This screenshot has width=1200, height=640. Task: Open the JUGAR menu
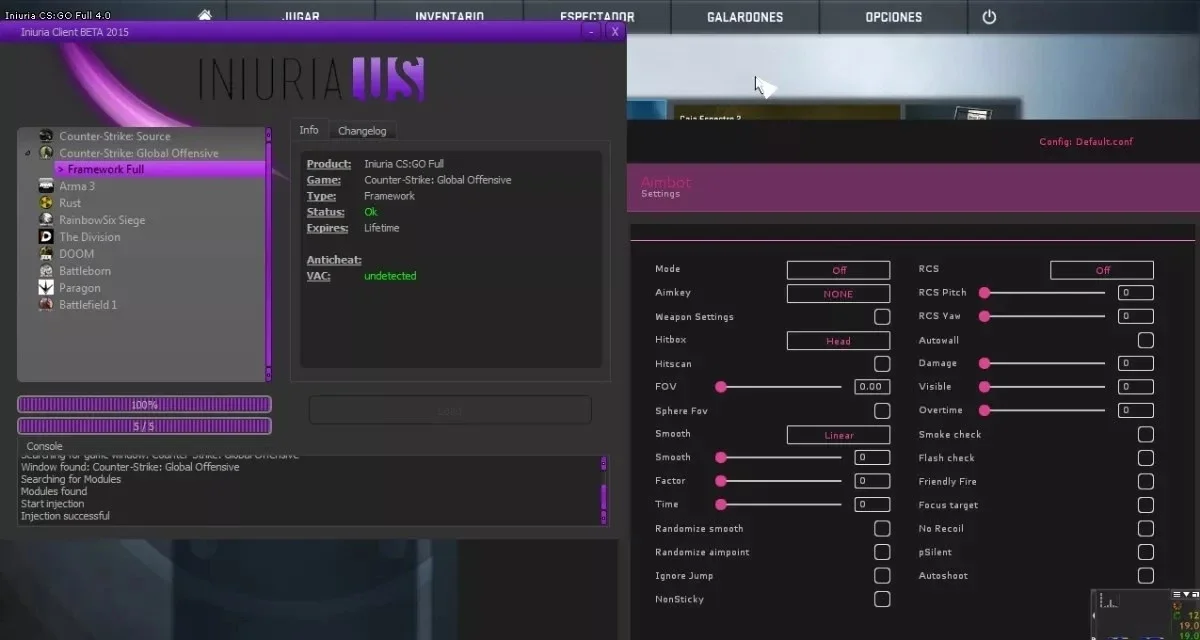pos(301,17)
